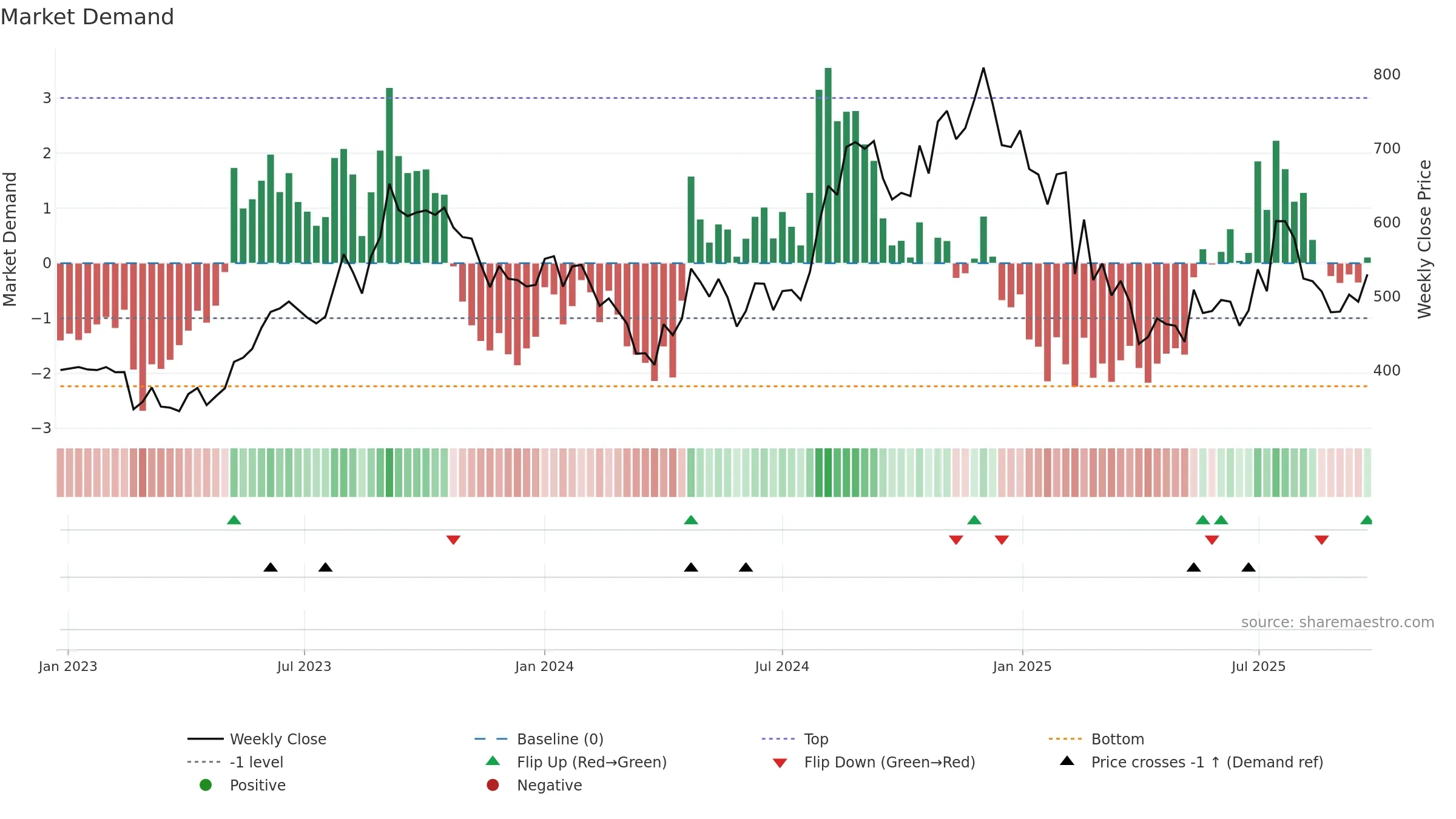Click the deepest red demand bar in early 2023
Viewport: 1456px width, 819px height.
[x=143, y=337]
